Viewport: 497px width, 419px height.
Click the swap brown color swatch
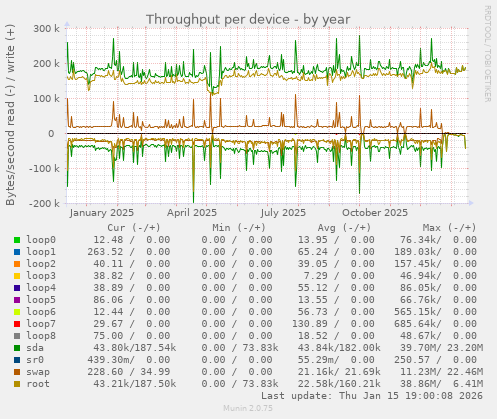point(17,372)
